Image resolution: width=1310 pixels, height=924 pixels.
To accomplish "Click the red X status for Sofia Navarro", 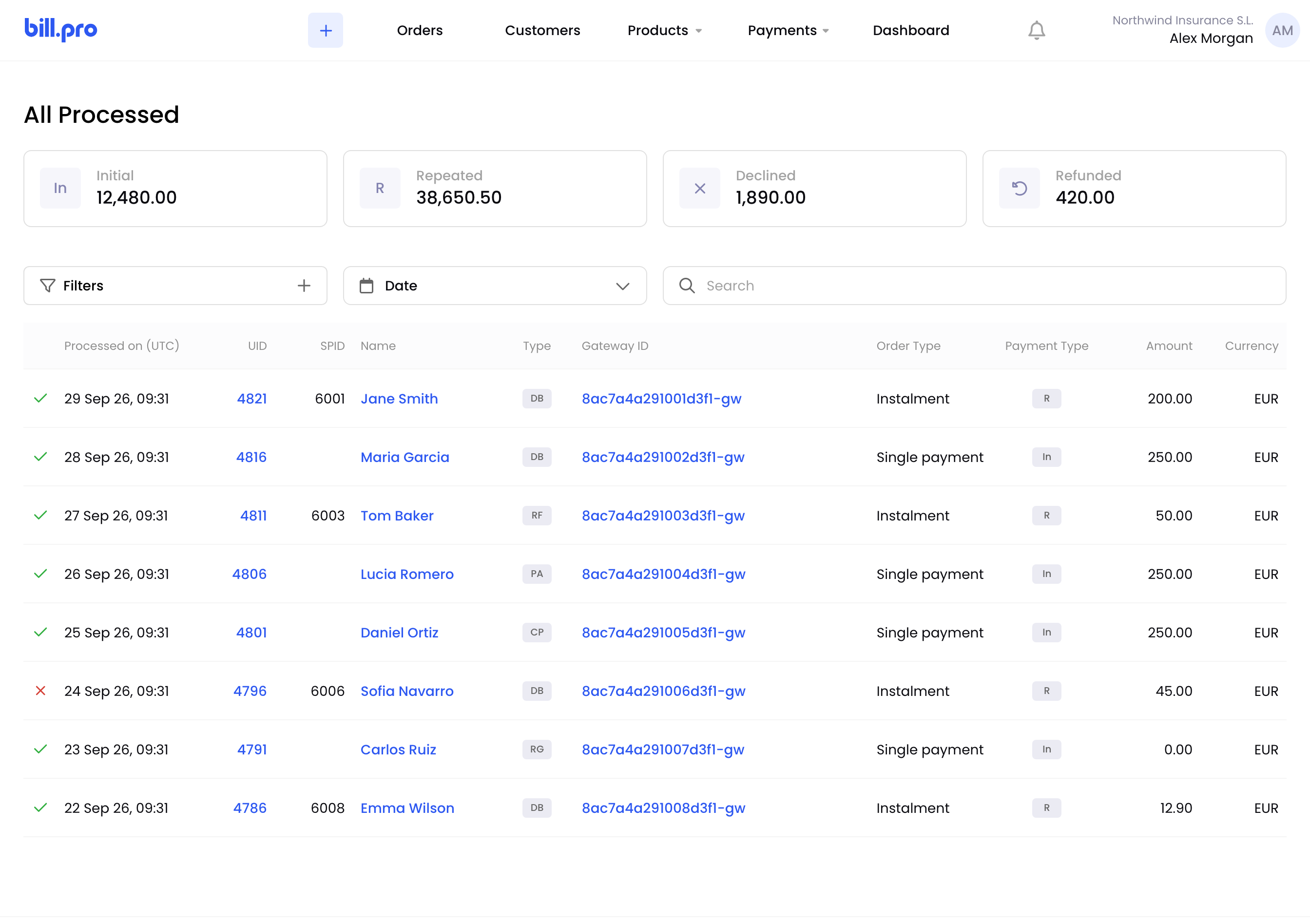I will pos(40,691).
